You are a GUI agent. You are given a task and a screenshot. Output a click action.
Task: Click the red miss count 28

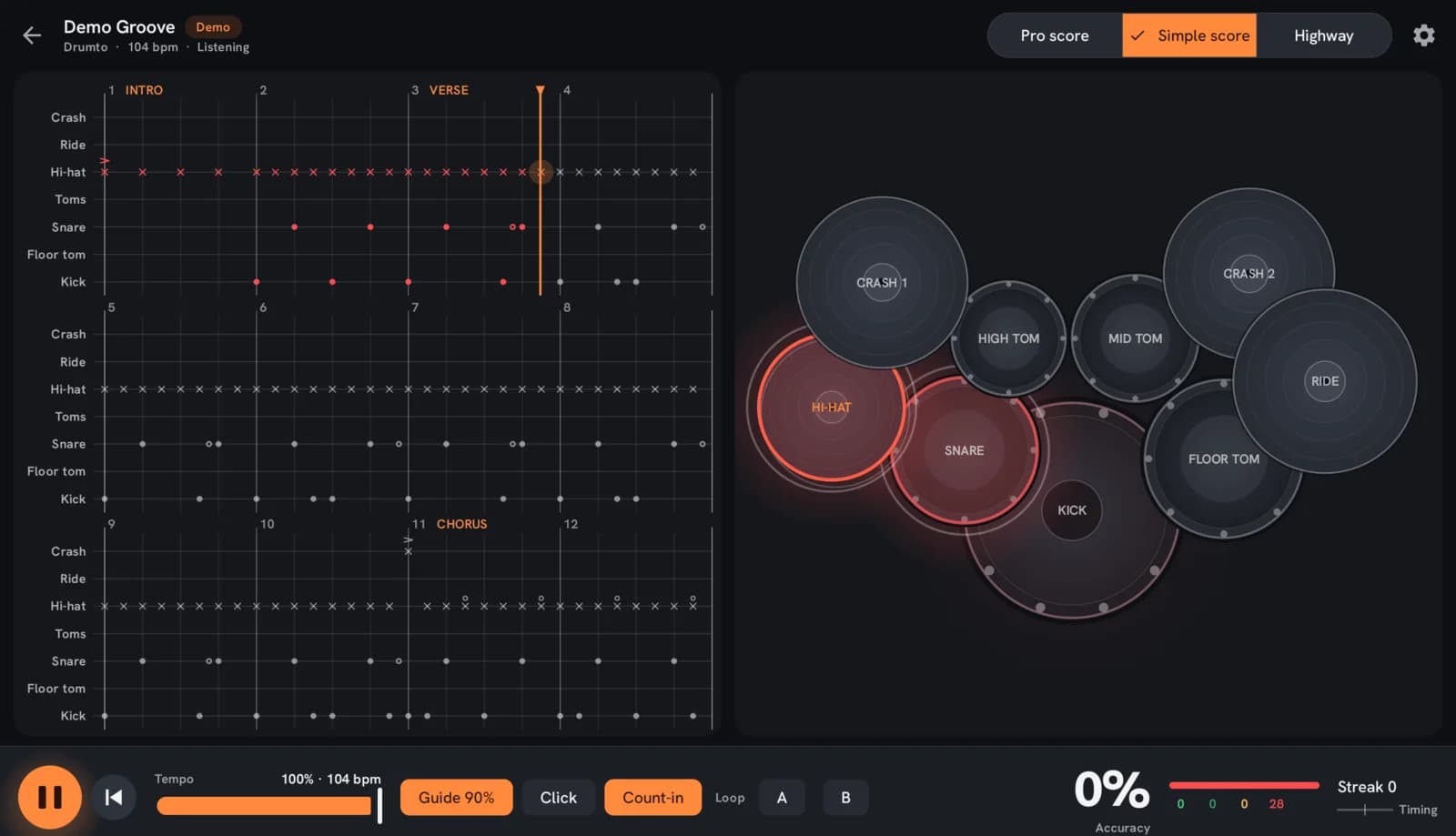click(x=1276, y=804)
